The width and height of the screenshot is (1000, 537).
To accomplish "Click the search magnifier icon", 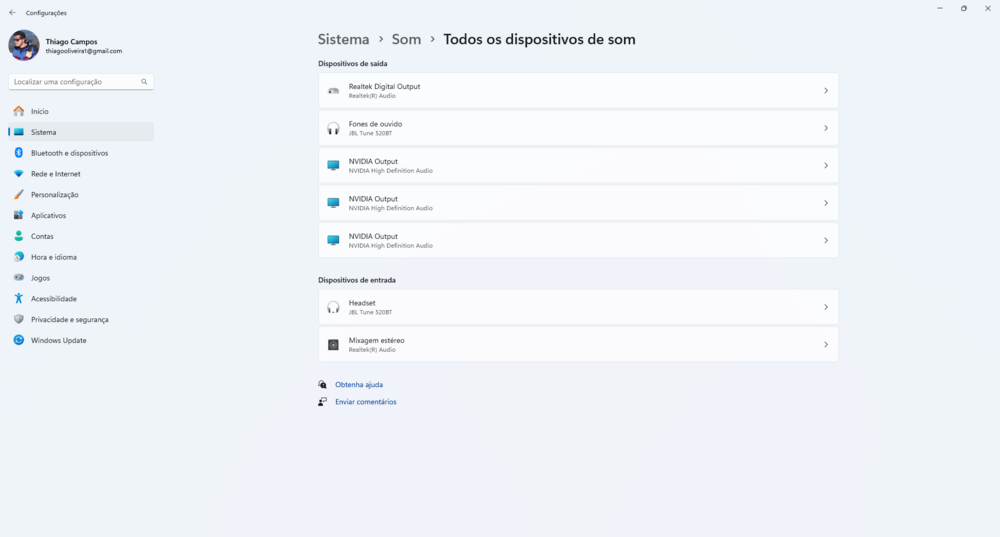I will [144, 82].
